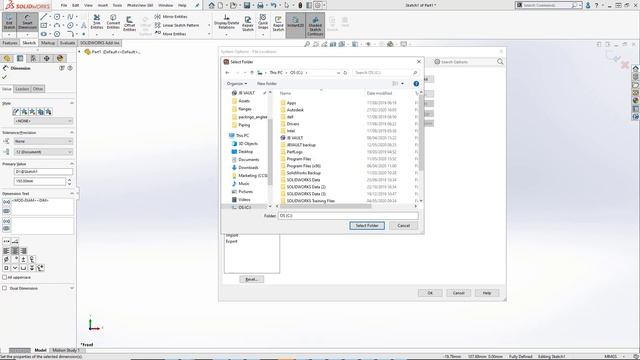This screenshot has height=360, width=640.
Task: Click Mirror Entities in the sketch ribbon
Action: (x=171, y=17)
